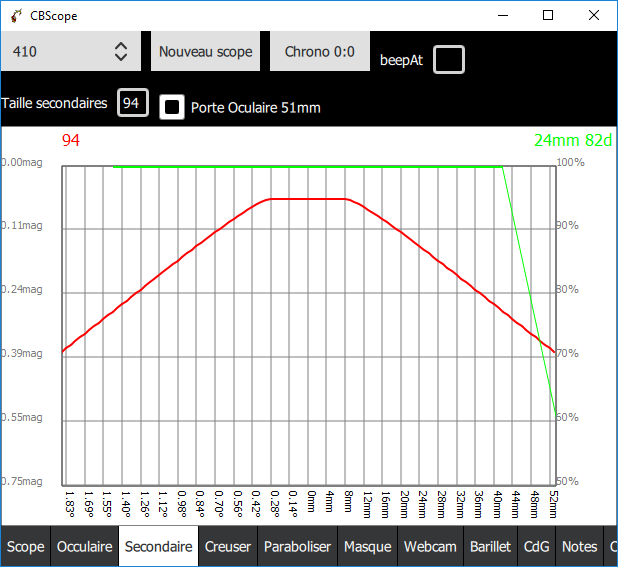Click the 0.28° x-axis label
The width and height of the screenshot is (618, 567).
[x=274, y=504]
